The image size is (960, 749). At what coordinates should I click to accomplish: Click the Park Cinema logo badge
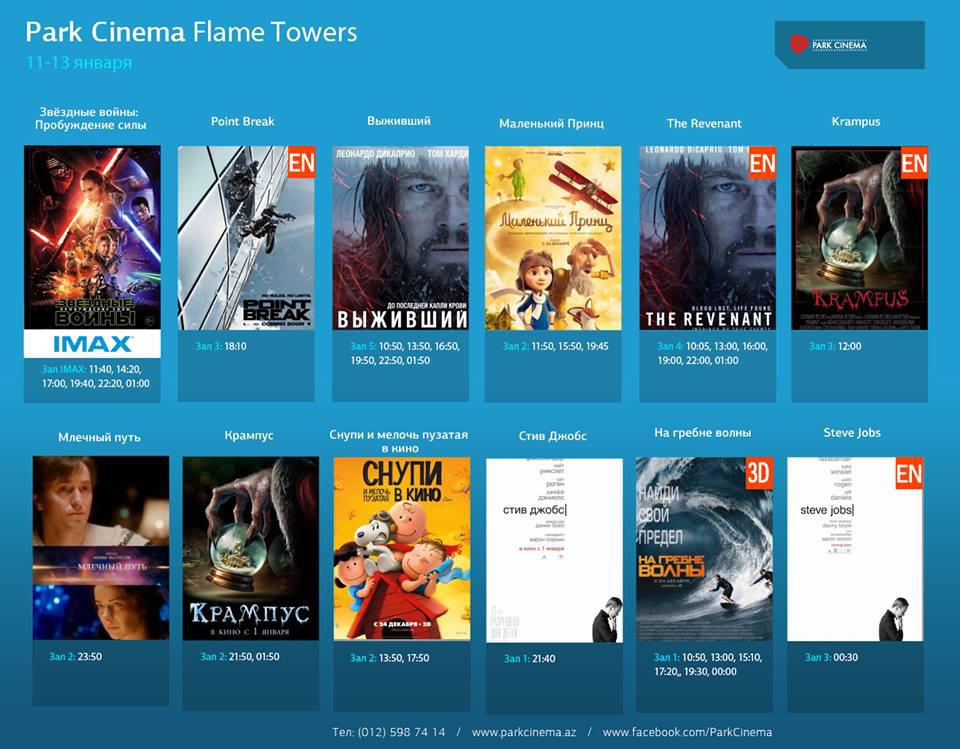(x=849, y=44)
